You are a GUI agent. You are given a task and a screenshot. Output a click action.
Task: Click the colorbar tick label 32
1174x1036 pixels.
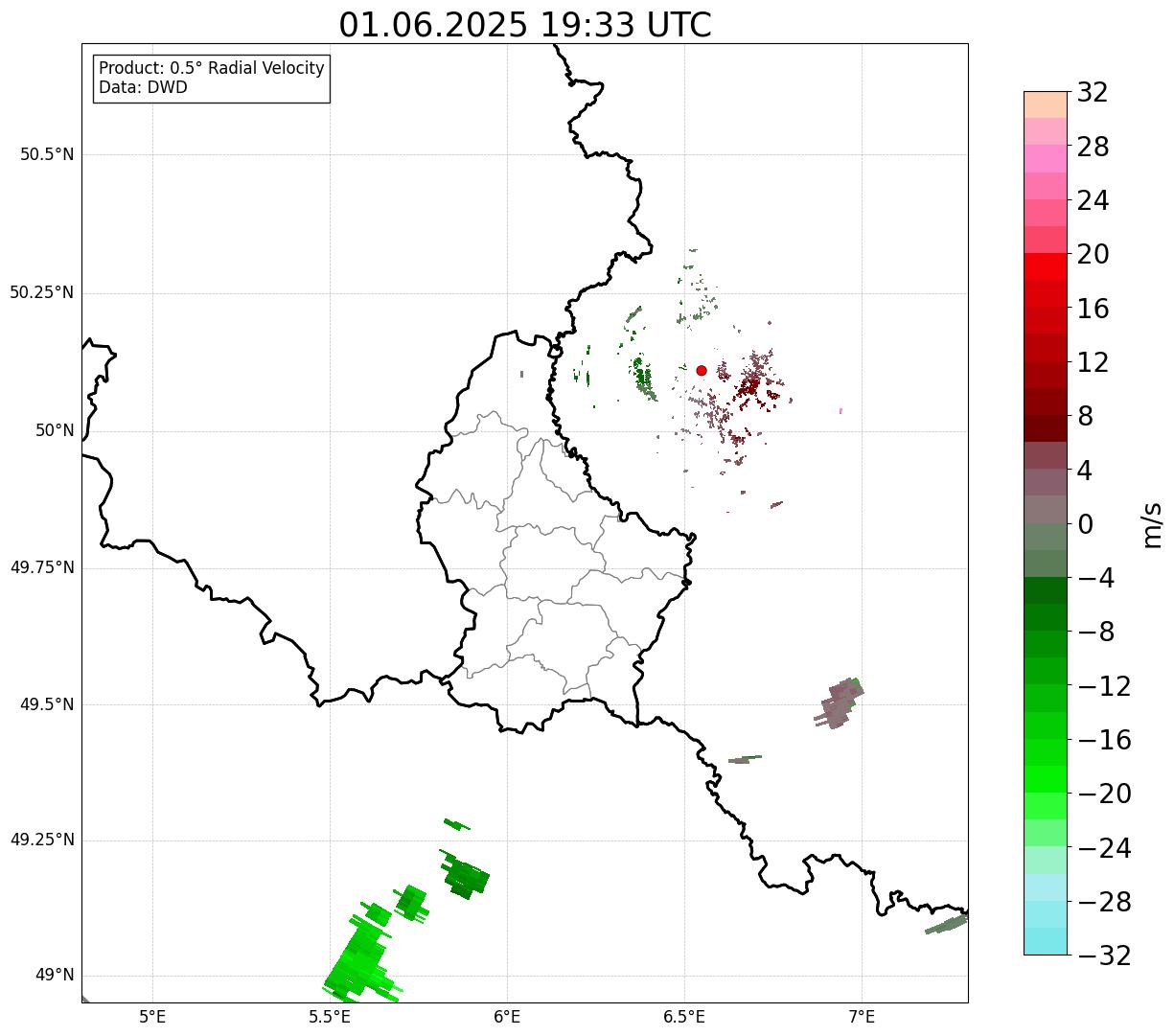point(1093,93)
